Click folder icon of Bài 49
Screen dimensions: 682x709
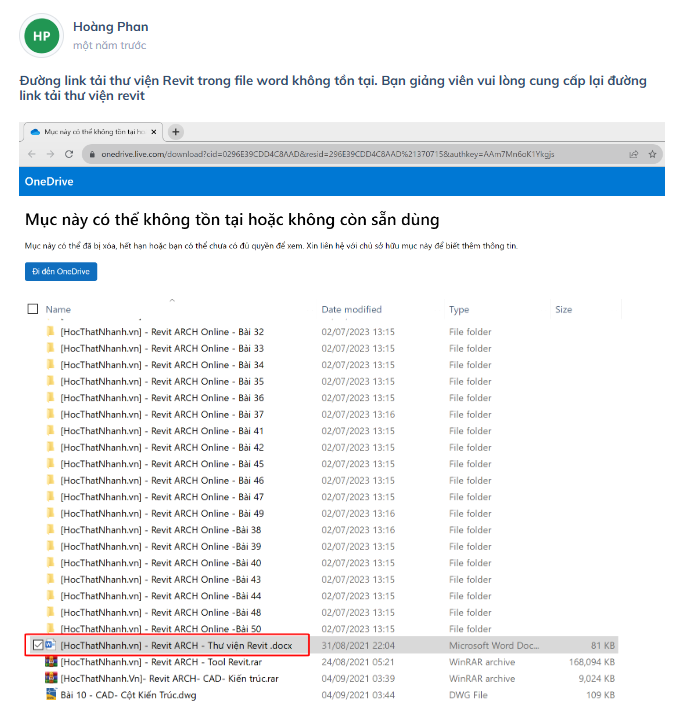(51, 513)
